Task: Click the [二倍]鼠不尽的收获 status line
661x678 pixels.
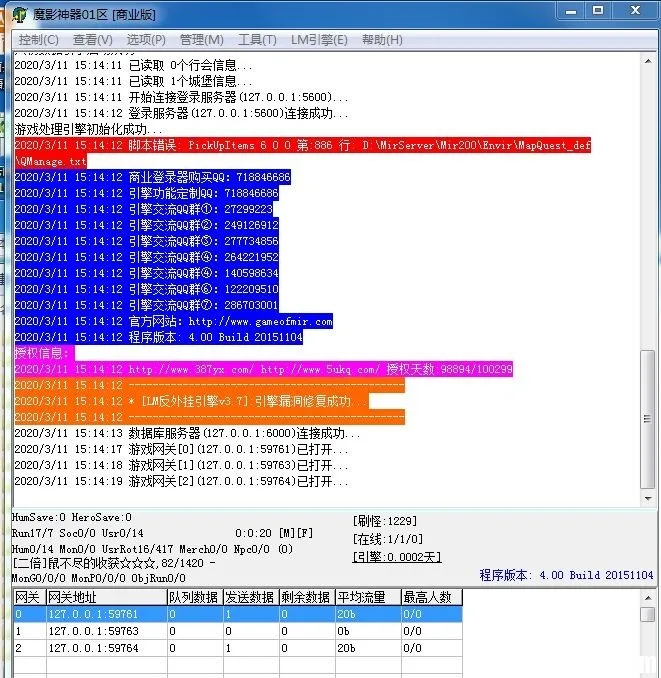Action: (113, 563)
